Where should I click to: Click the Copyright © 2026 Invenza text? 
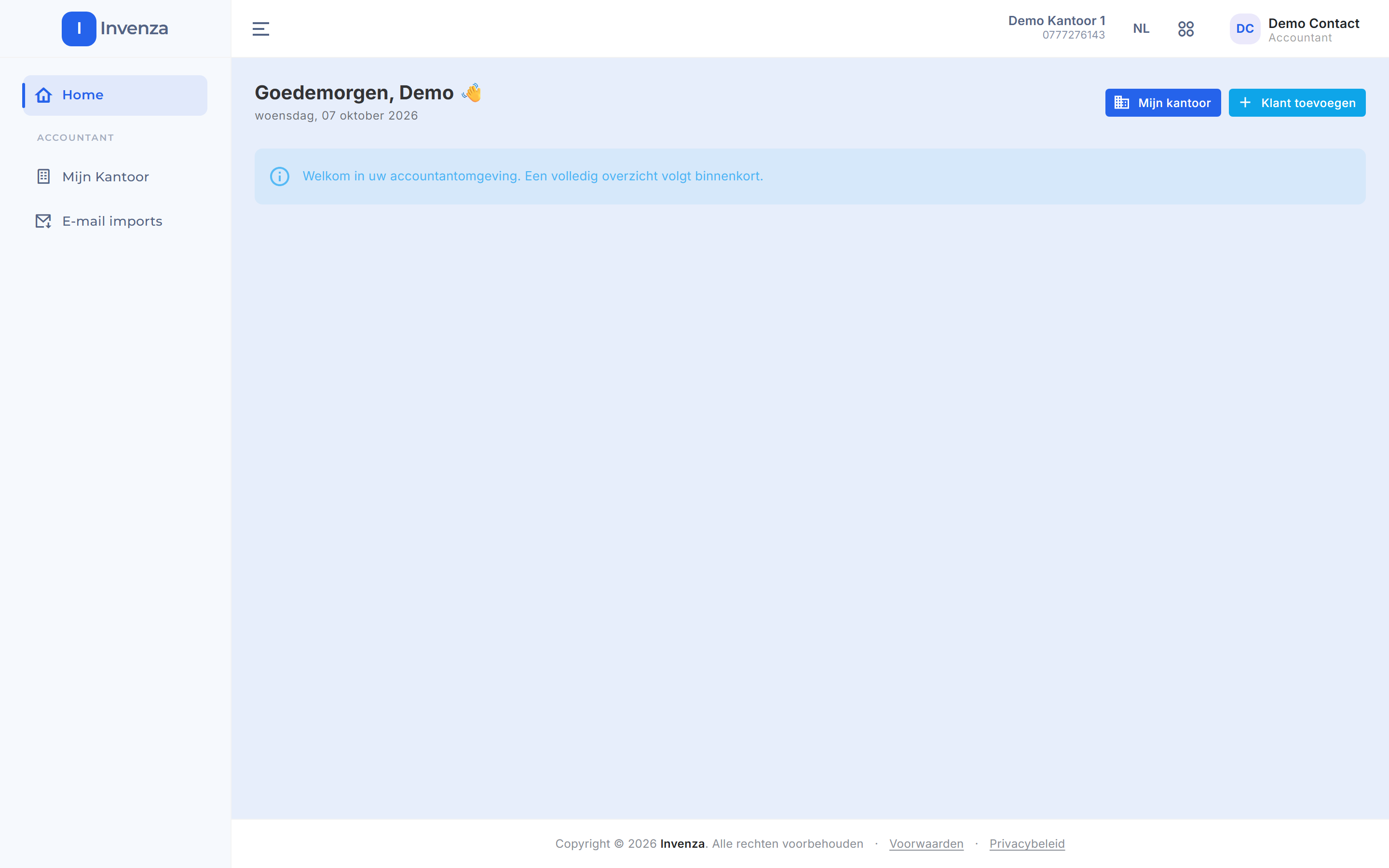coord(630,843)
